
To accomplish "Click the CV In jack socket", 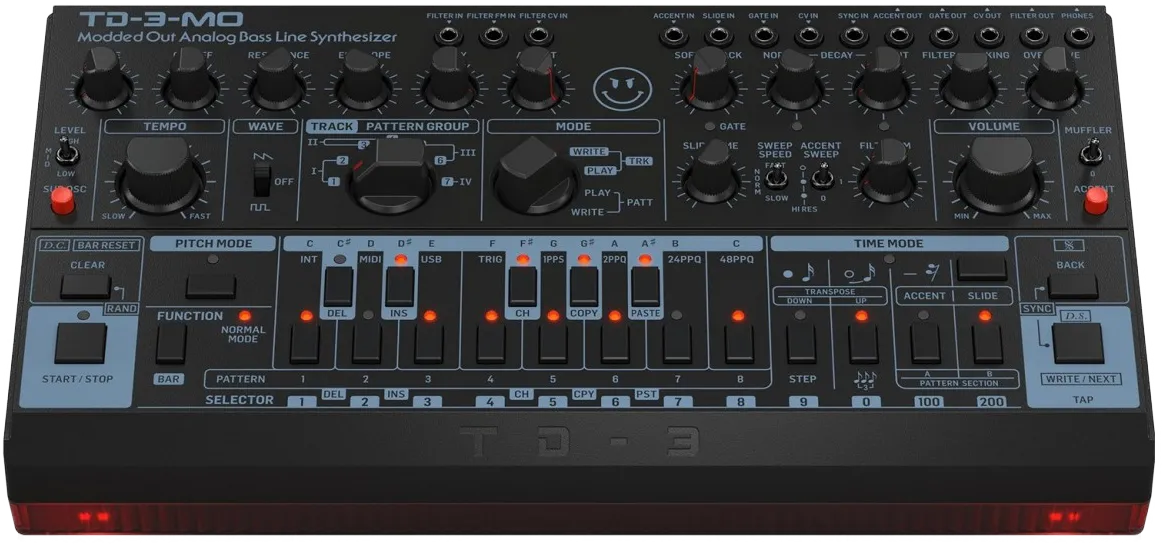I will pyautogui.click(x=809, y=34).
